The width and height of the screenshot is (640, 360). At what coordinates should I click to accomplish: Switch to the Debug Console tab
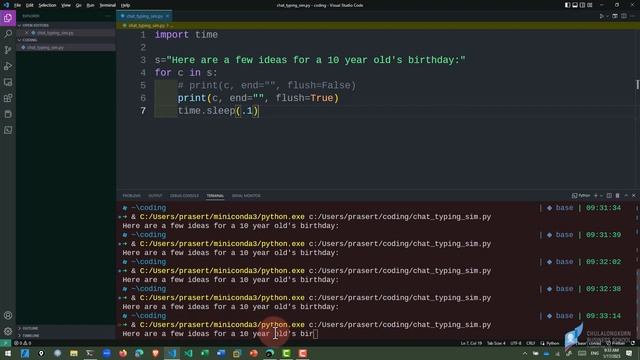[184, 196]
